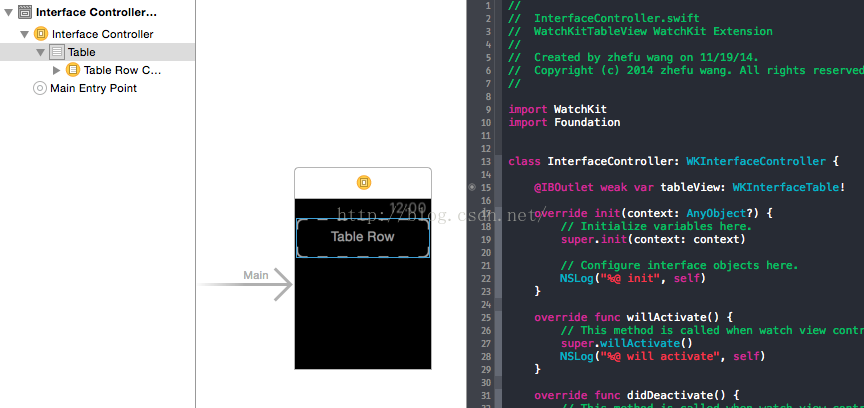Click the yellow Interface Controller outline icon
This screenshot has height=408, width=864.
(41, 34)
